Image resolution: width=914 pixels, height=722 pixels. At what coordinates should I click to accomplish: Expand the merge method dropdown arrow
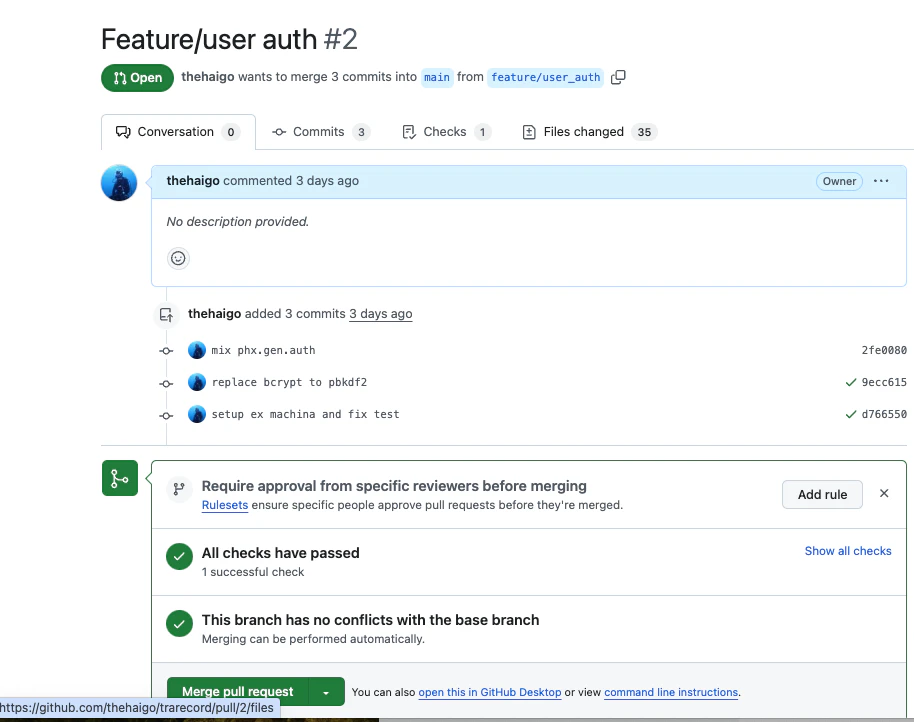pos(326,692)
